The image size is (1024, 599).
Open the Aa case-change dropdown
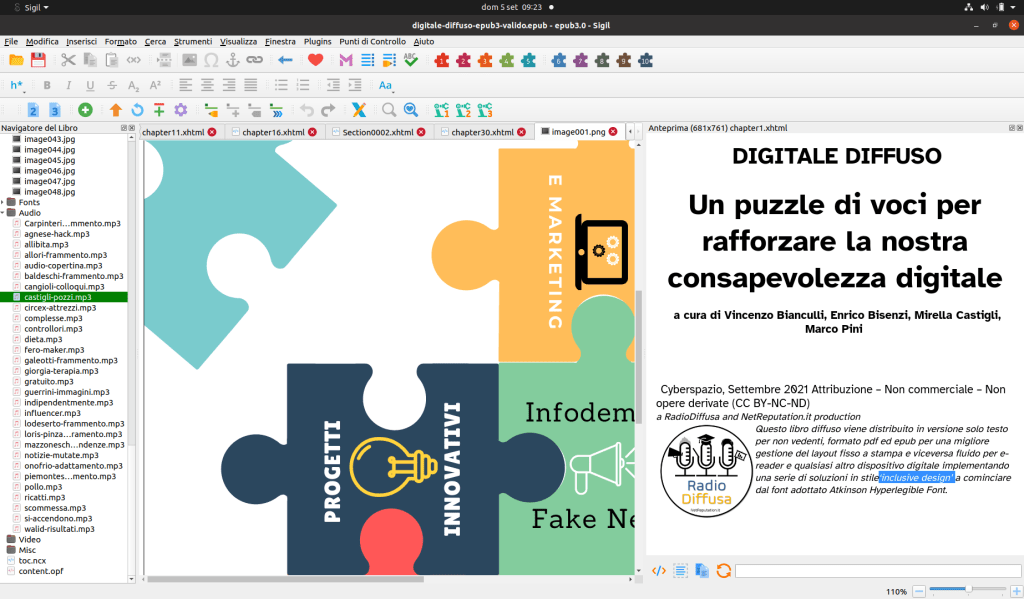click(385, 84)
